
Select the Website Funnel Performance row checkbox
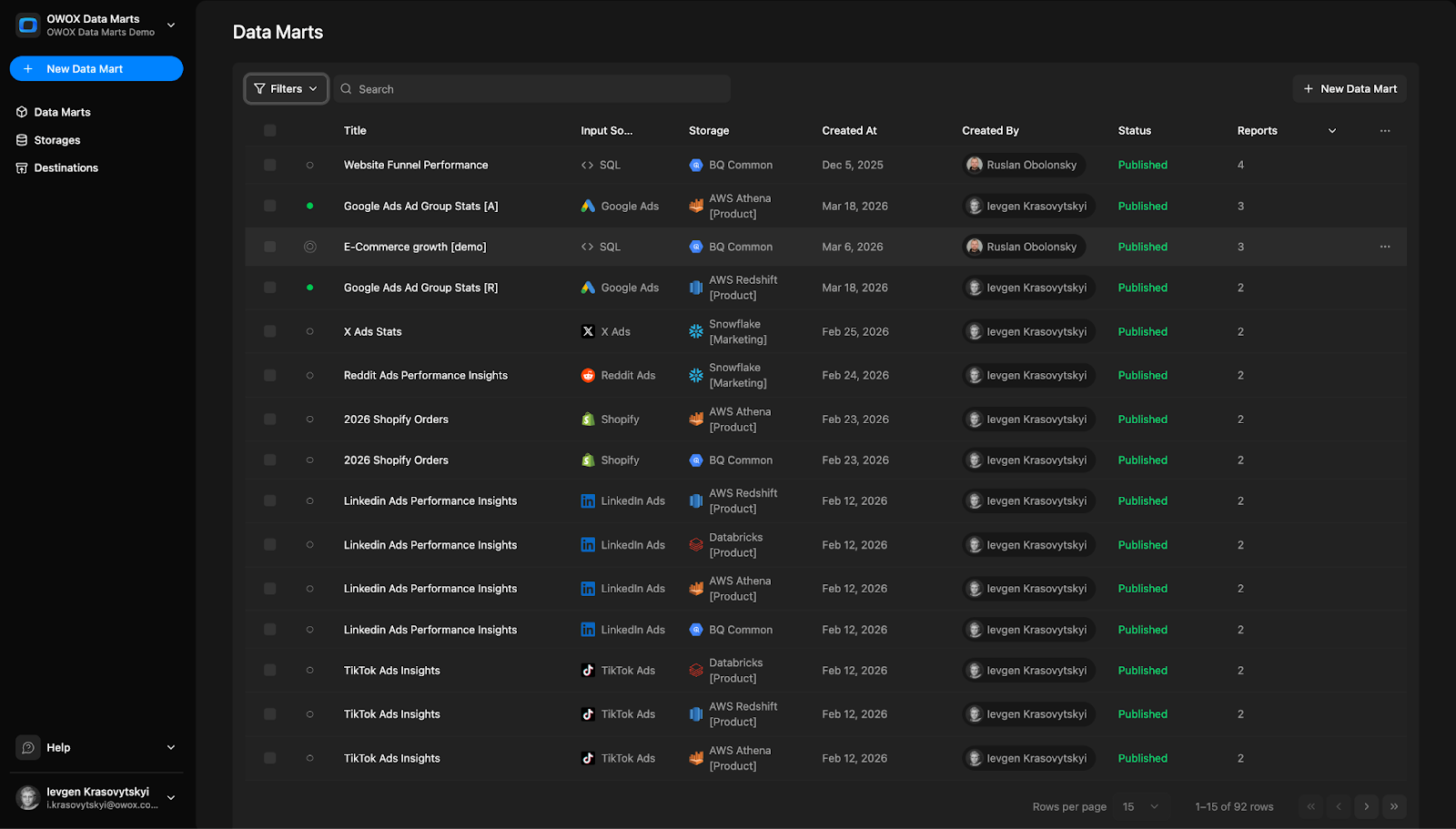(269, 165)
